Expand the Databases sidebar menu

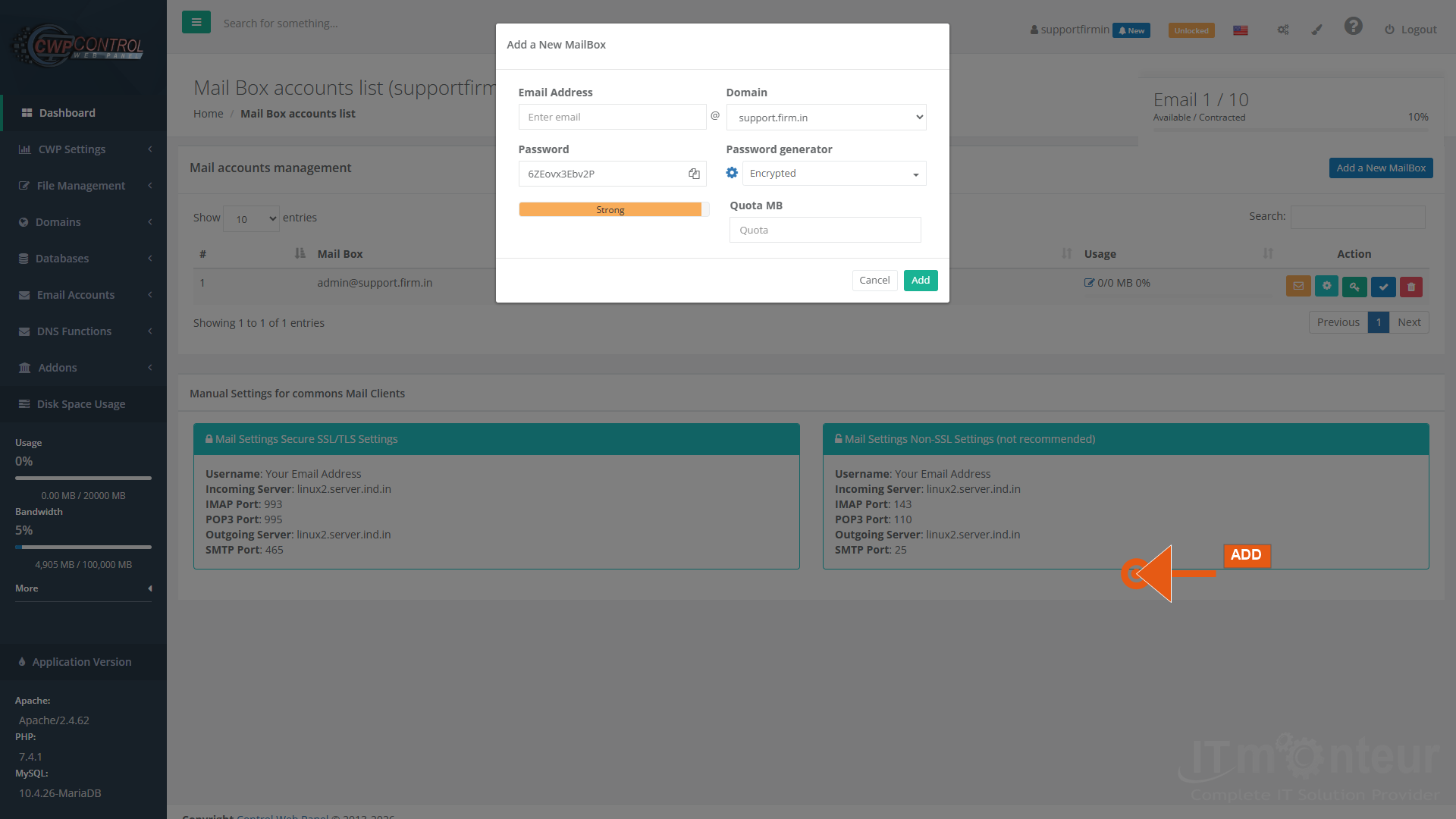coord(83,259)
